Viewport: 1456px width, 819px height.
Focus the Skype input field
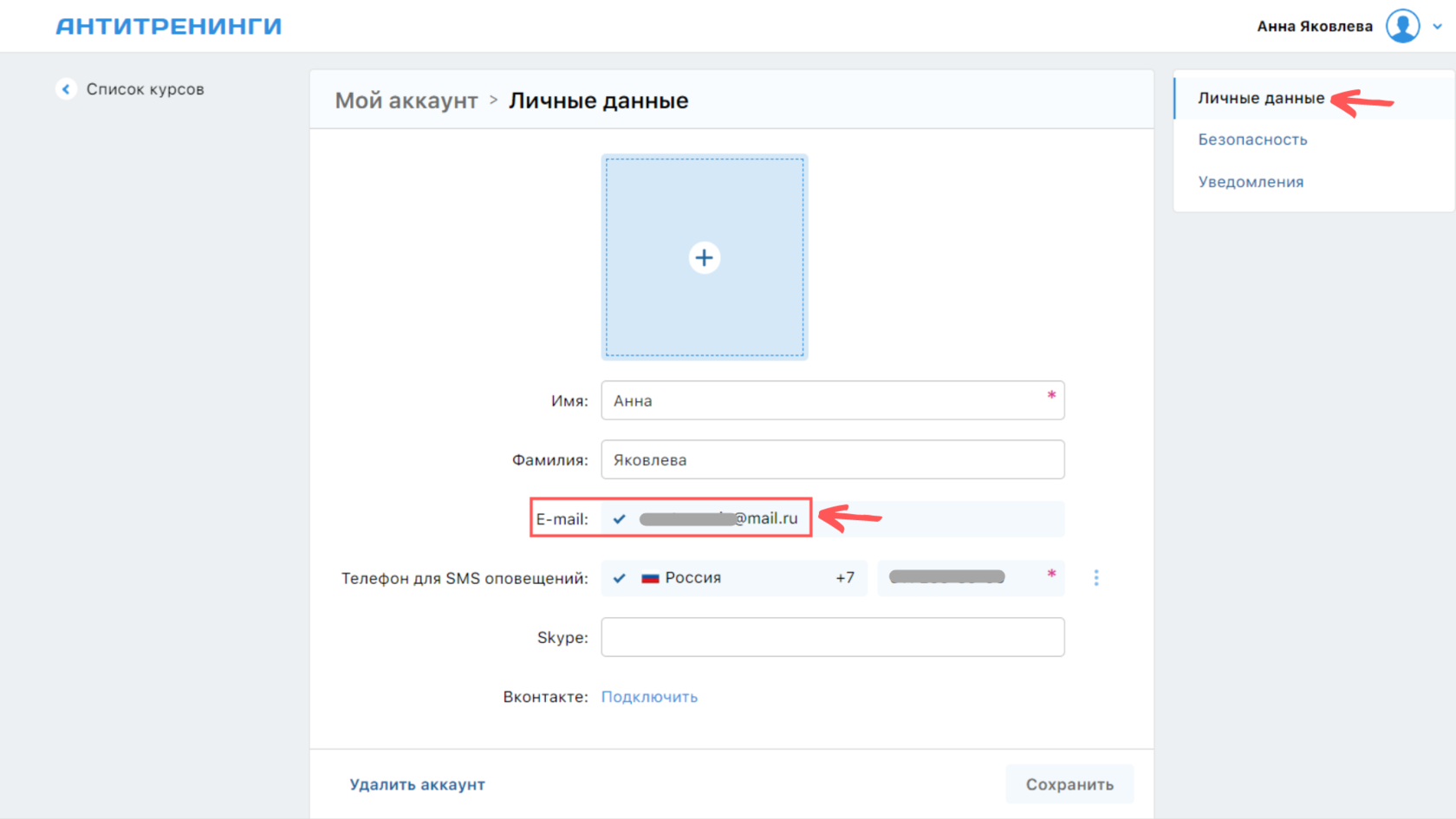tap(832, 637)
